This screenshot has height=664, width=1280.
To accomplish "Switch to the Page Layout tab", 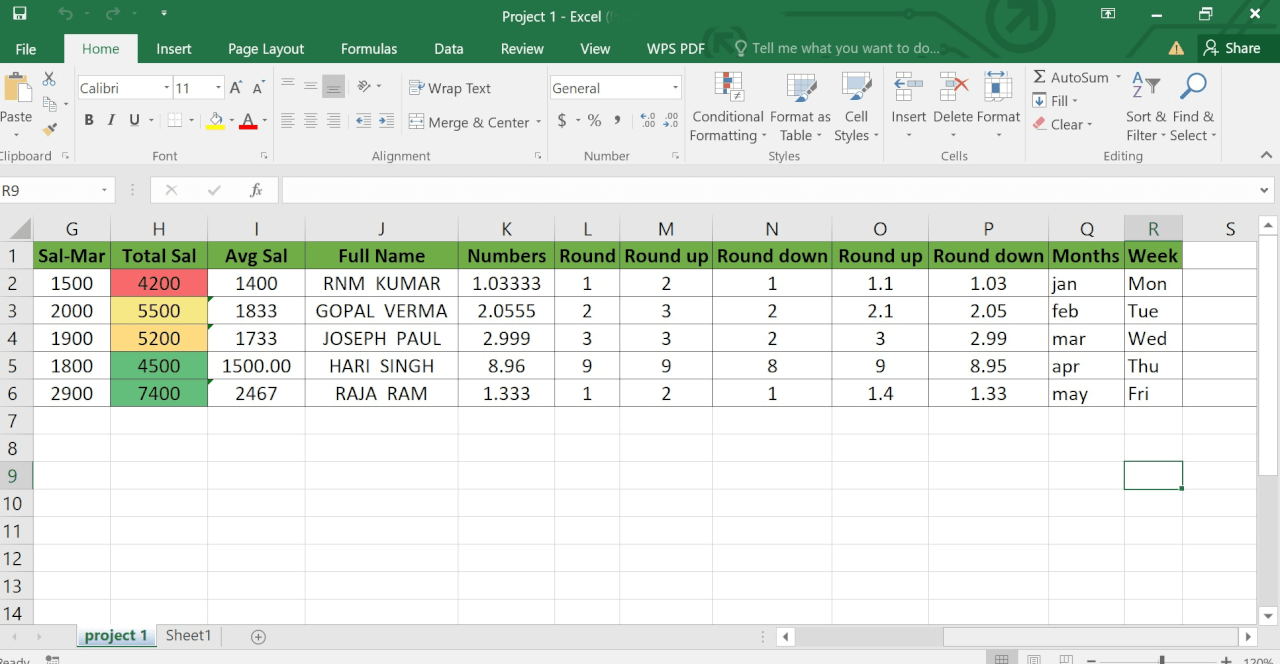I will point(266,48).
